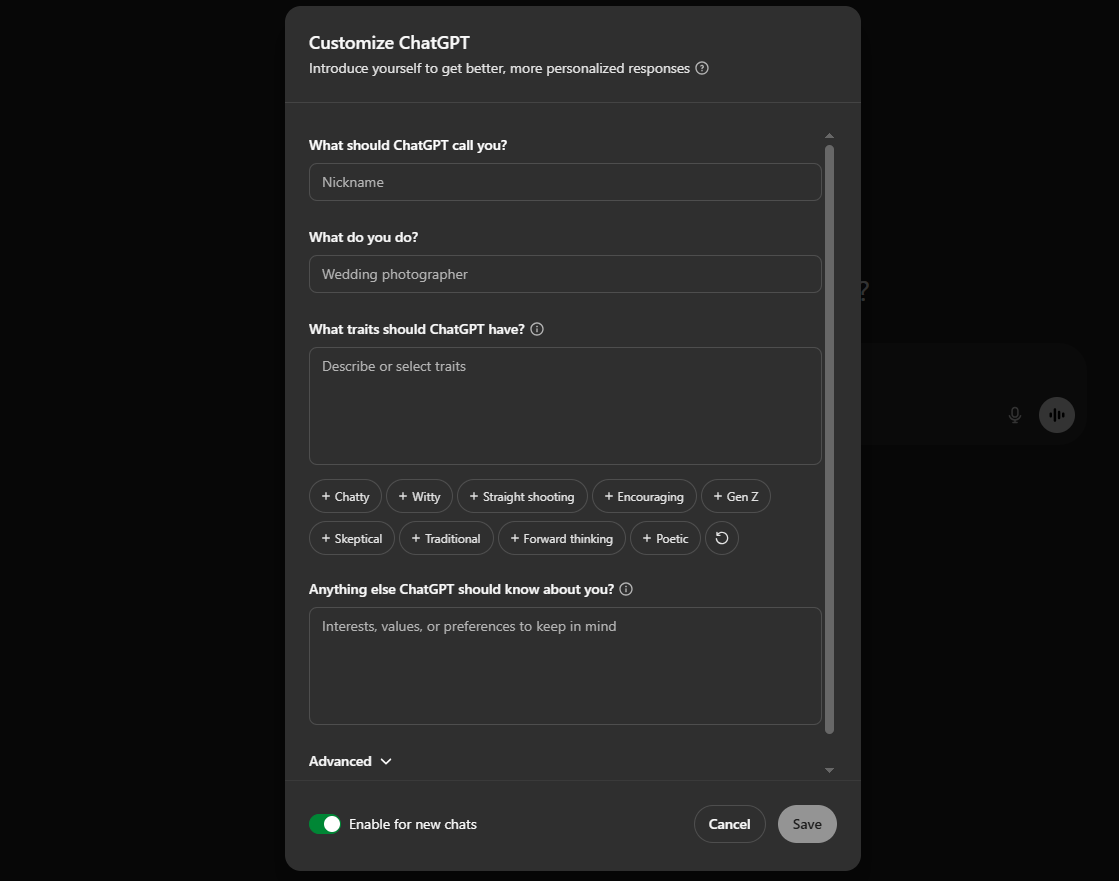The width and height of the screenshot is (1119, 881).
Task: Click the info icon beside traits question
Action: click(537, 329)
